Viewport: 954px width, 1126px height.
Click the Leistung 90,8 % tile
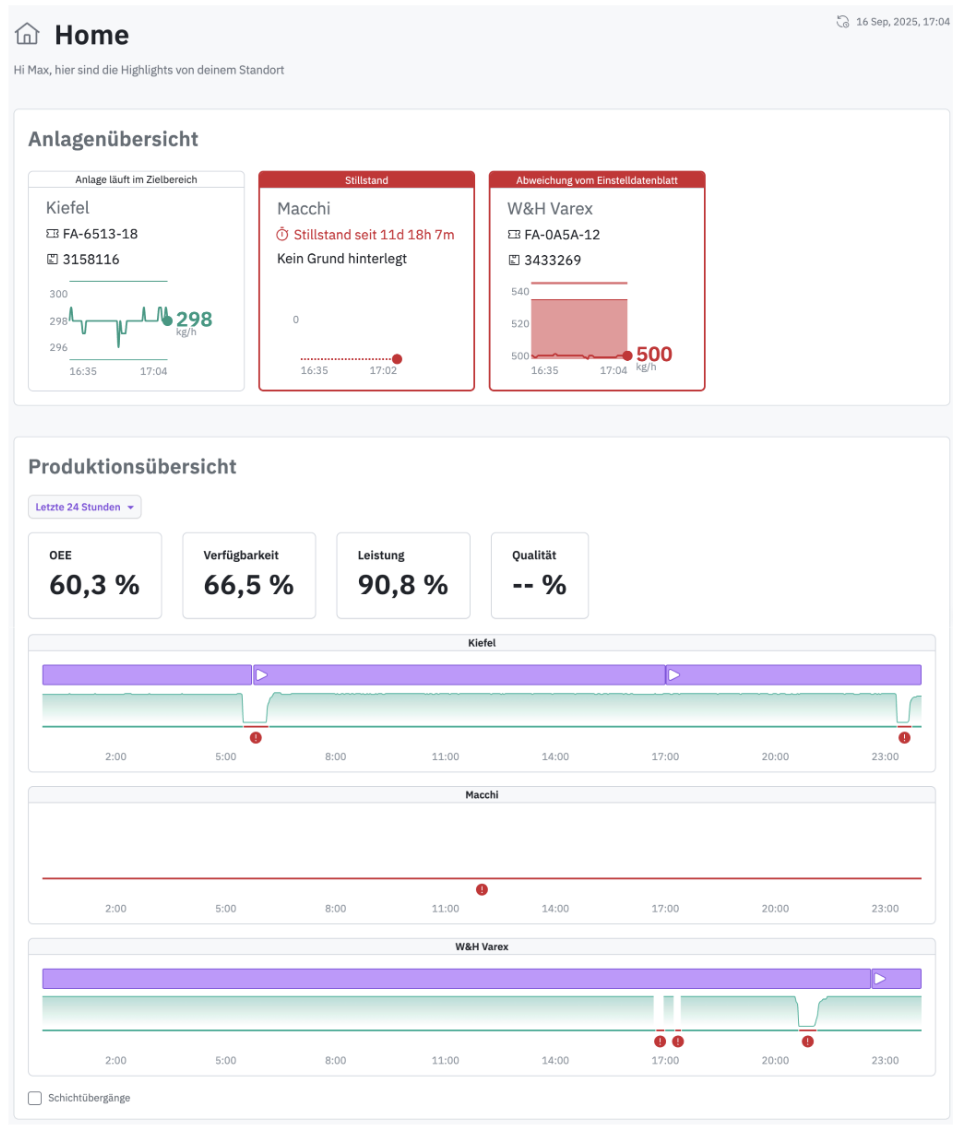[402, 575]
